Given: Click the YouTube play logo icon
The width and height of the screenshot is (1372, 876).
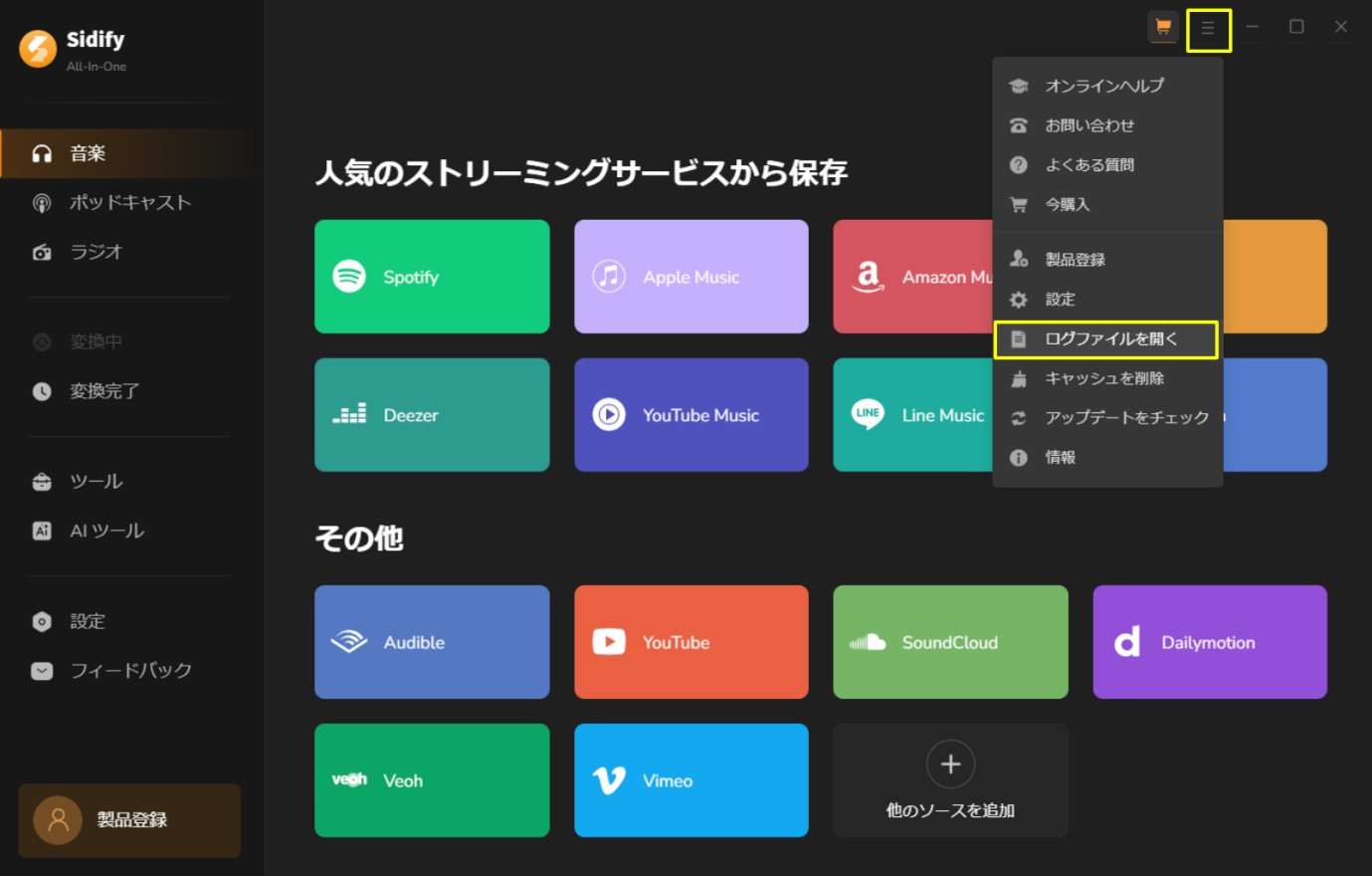Looking at the screenshot, I should [x=609, y=642].
